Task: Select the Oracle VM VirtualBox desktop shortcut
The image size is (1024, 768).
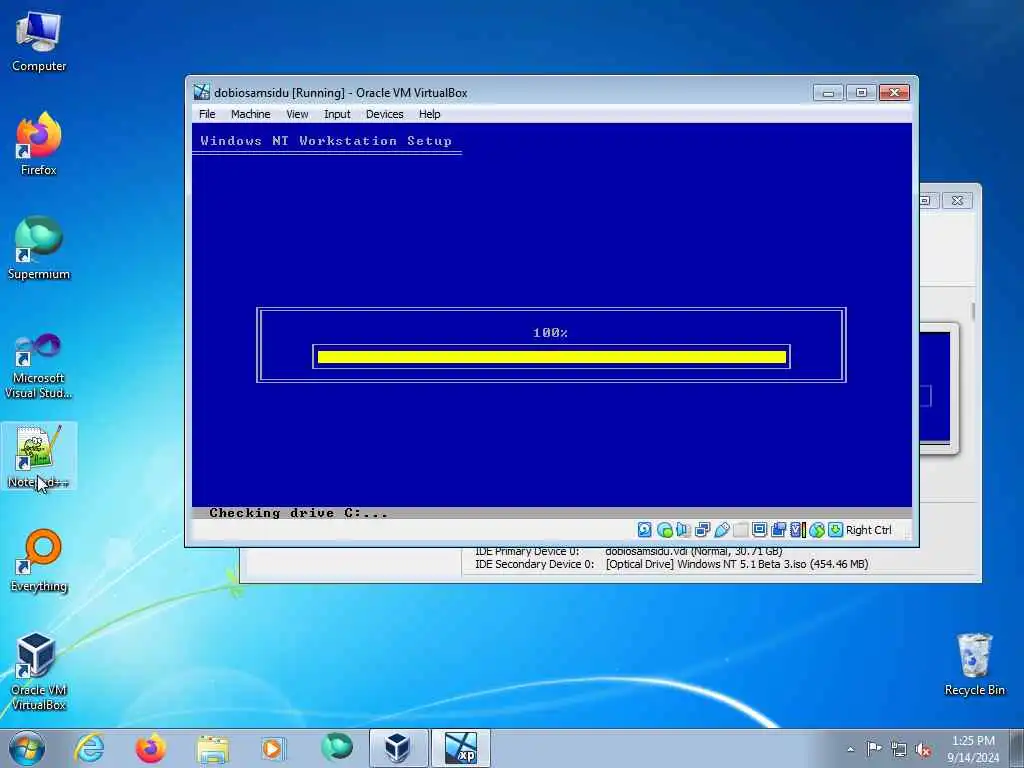Action: click(39, 671)
